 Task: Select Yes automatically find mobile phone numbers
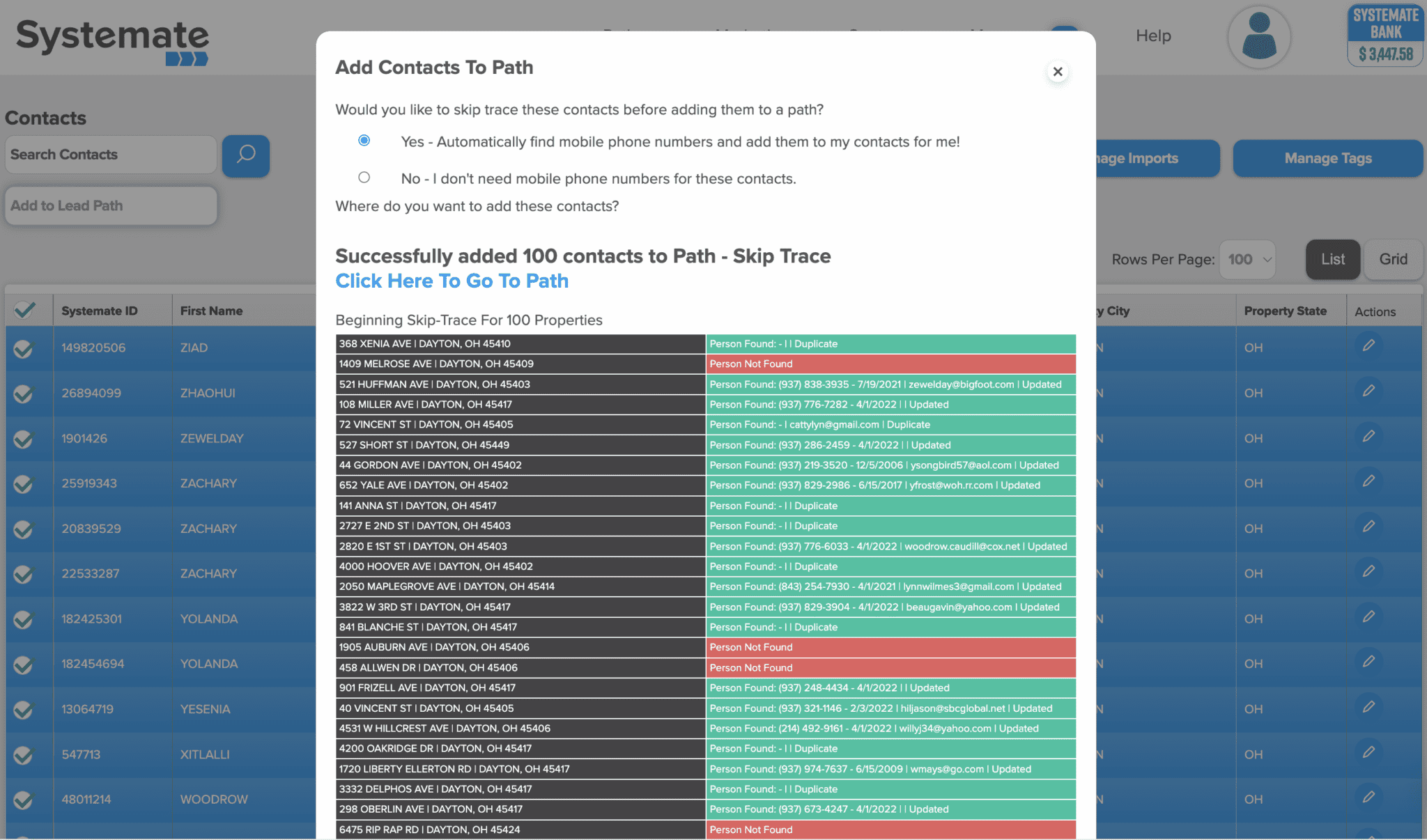click(364, 141)
